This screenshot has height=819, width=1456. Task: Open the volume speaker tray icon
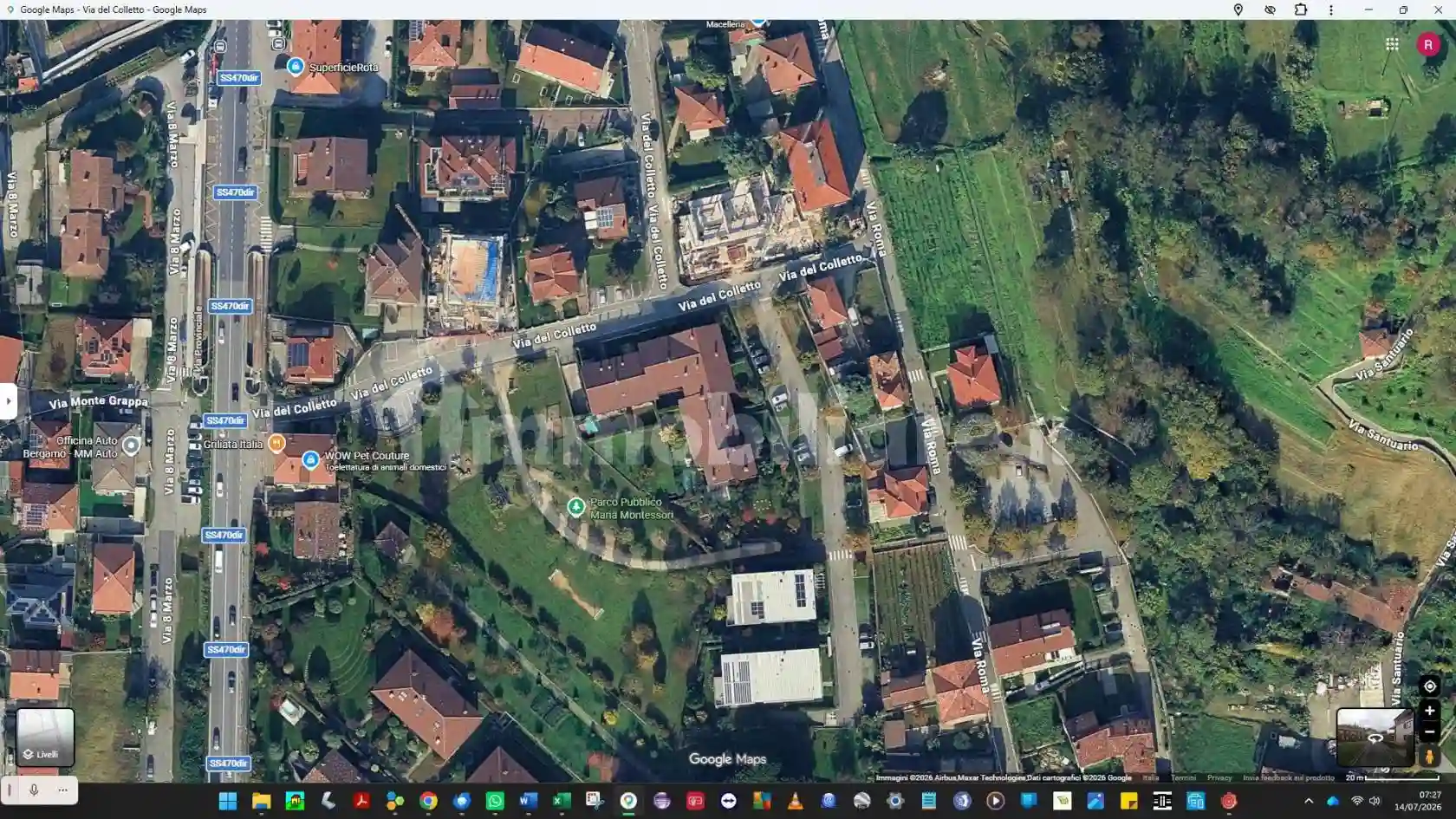click(x=1375, y=801)
